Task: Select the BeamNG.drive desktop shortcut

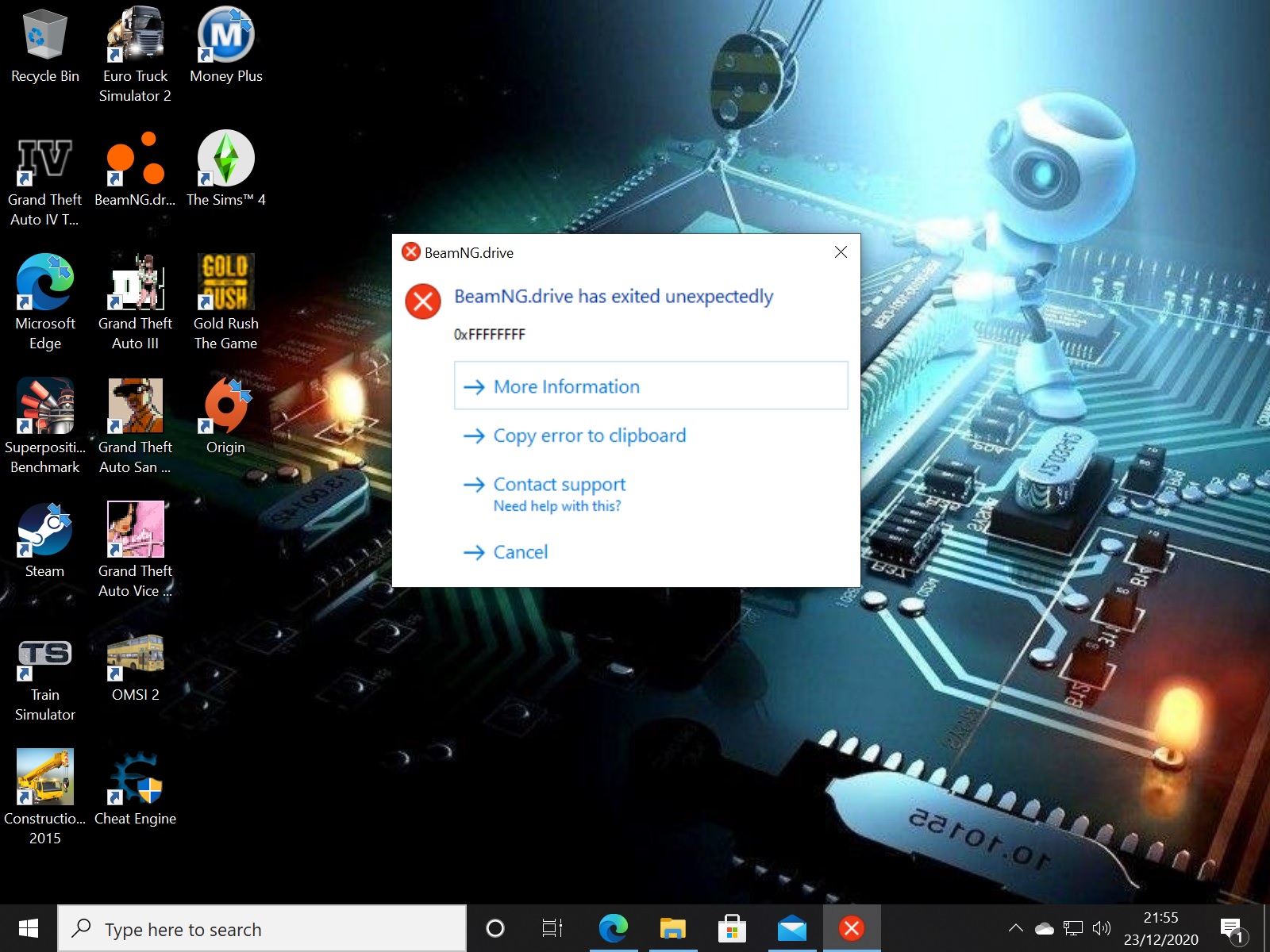Action: (x=135, y=170)
